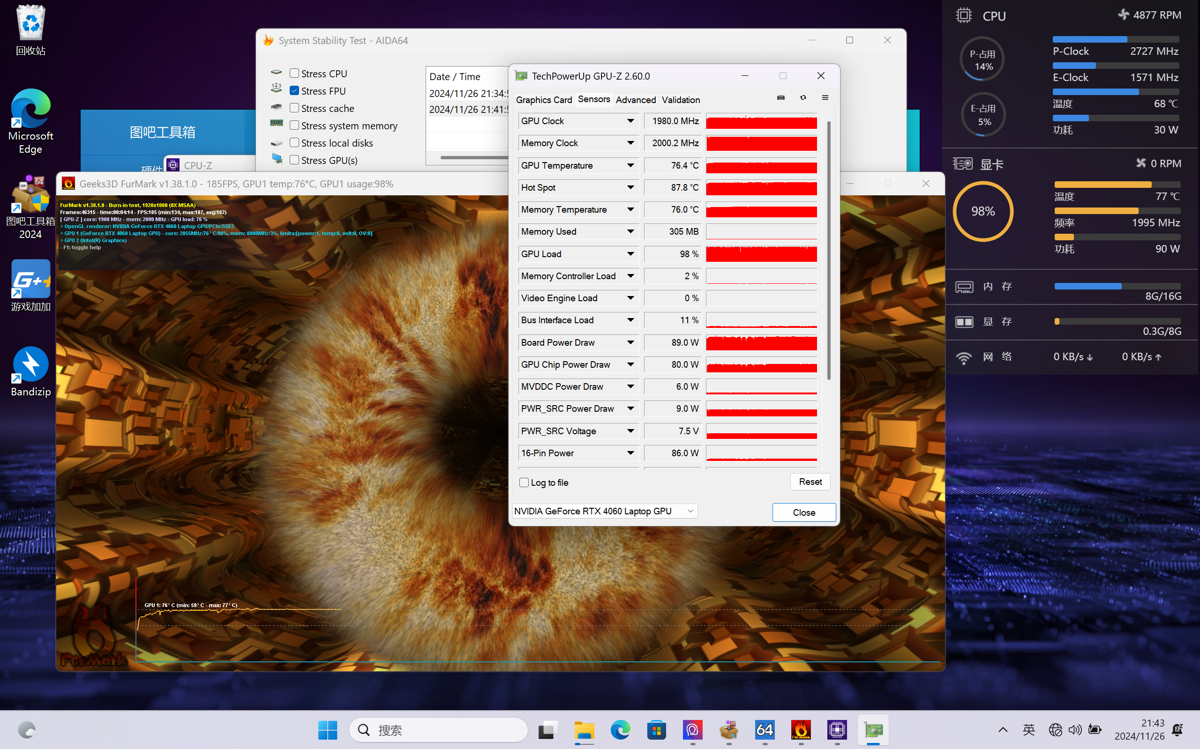The image size is (1200, 749).
Task: Uncheck the Stress FPU checkbox
Action: tap(294, 91)
